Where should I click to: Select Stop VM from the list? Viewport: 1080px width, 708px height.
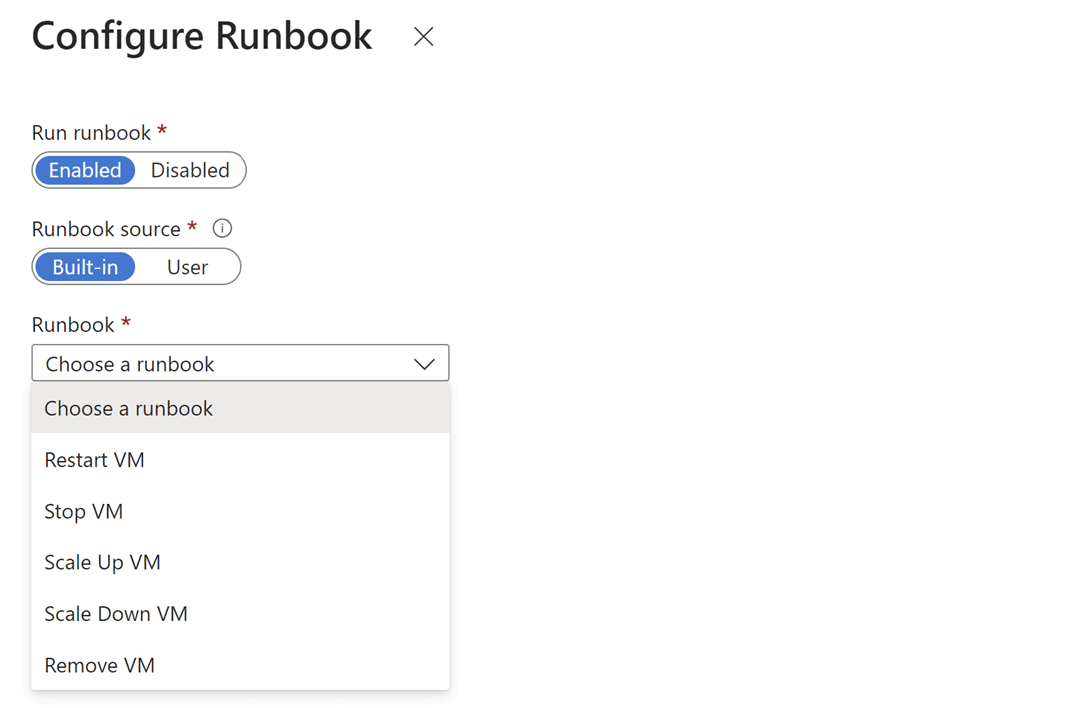pyautogui.click(x=83, y=511)
